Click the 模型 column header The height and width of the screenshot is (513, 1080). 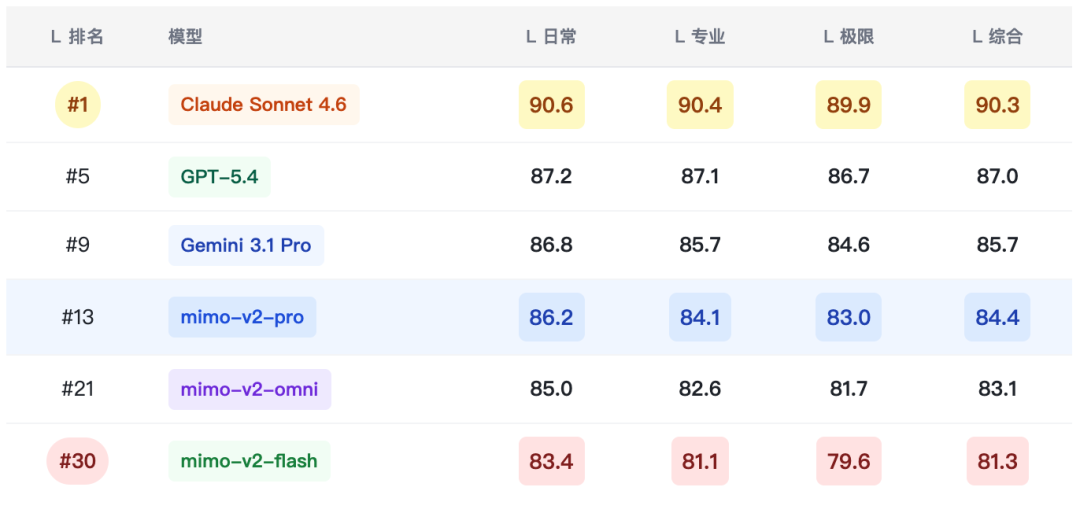coord(185,37)
